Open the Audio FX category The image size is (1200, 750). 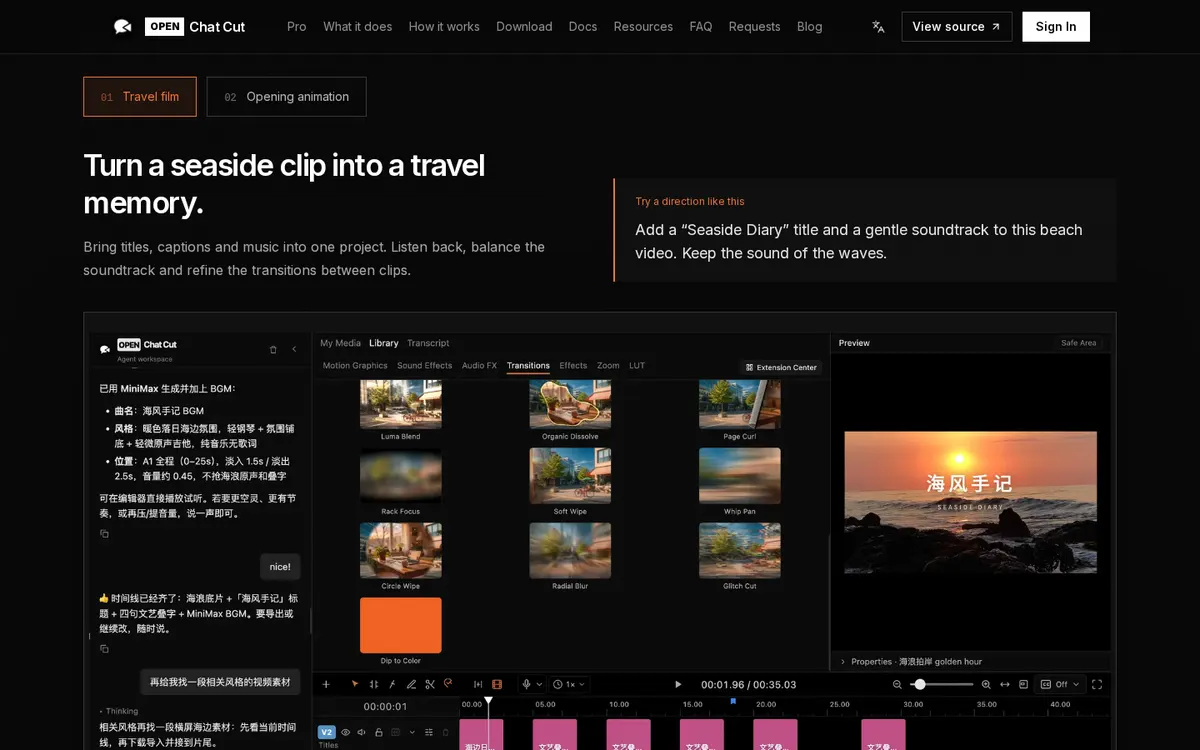[x=479, y=365]
